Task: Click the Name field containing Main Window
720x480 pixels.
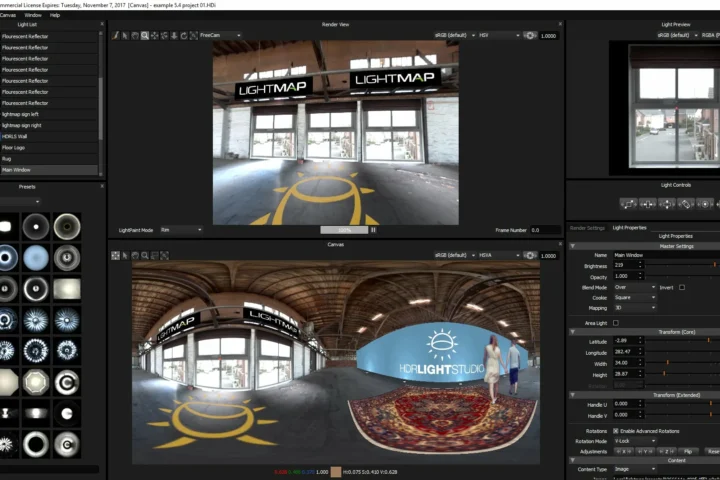Action: (667, 255)
